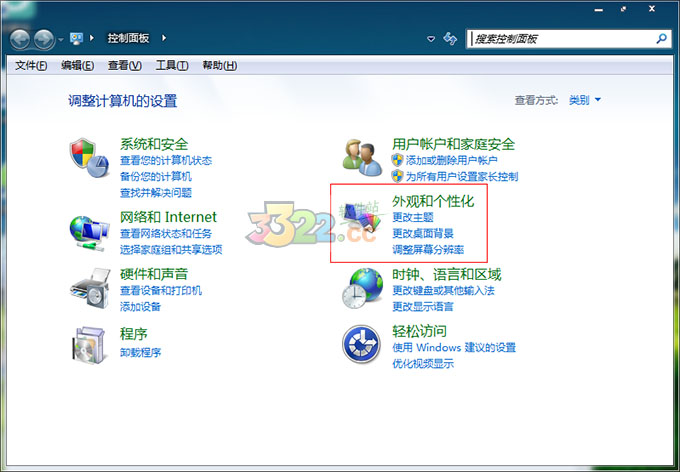Click the 添加设备 link

coord(141,306)
